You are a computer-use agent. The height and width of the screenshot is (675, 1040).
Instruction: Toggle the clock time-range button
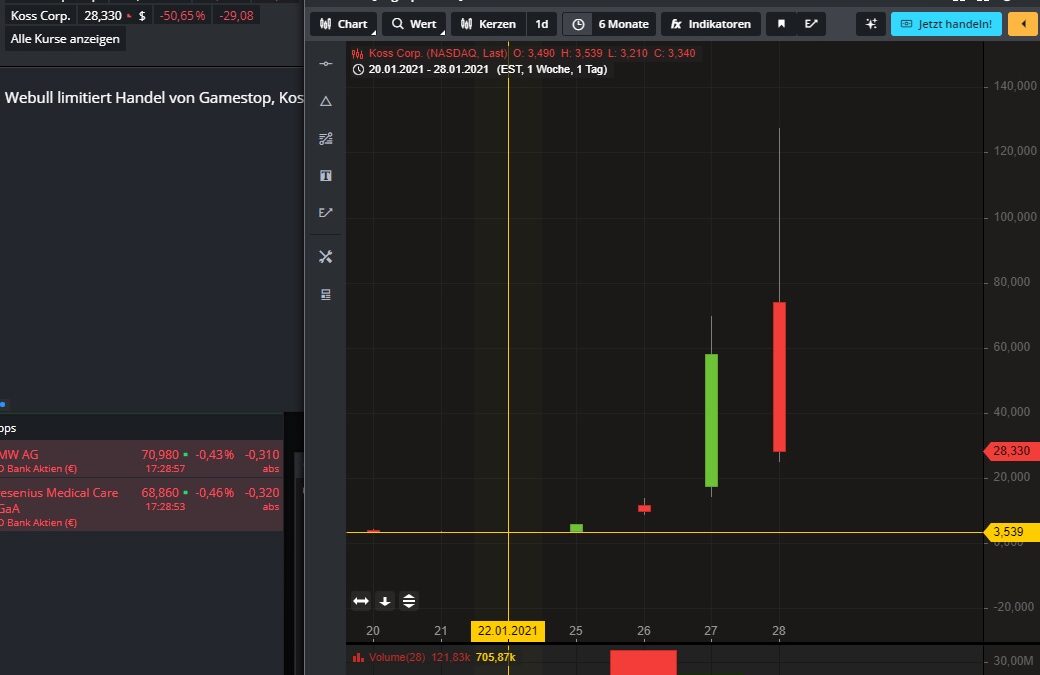pos(578,24)
